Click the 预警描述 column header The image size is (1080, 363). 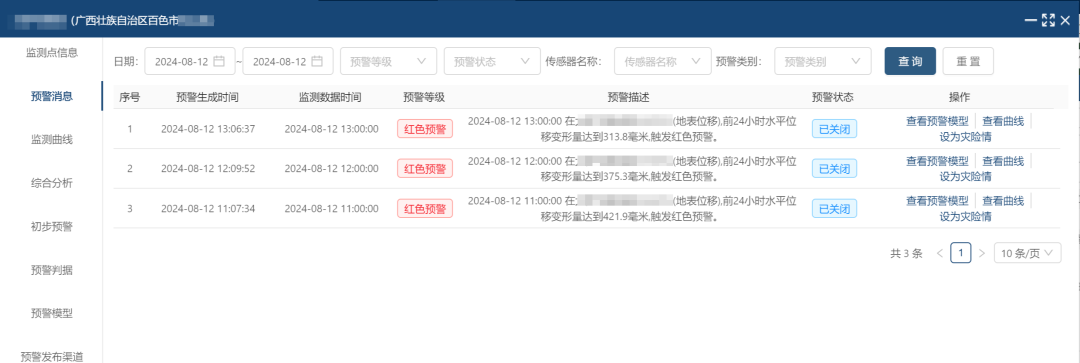[629, 97]
